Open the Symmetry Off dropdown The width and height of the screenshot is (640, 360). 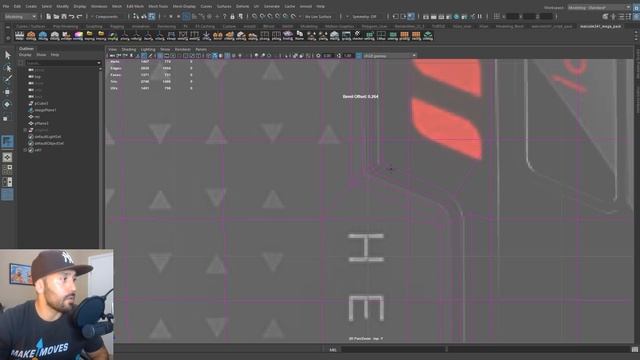click(x=364, y=17)
